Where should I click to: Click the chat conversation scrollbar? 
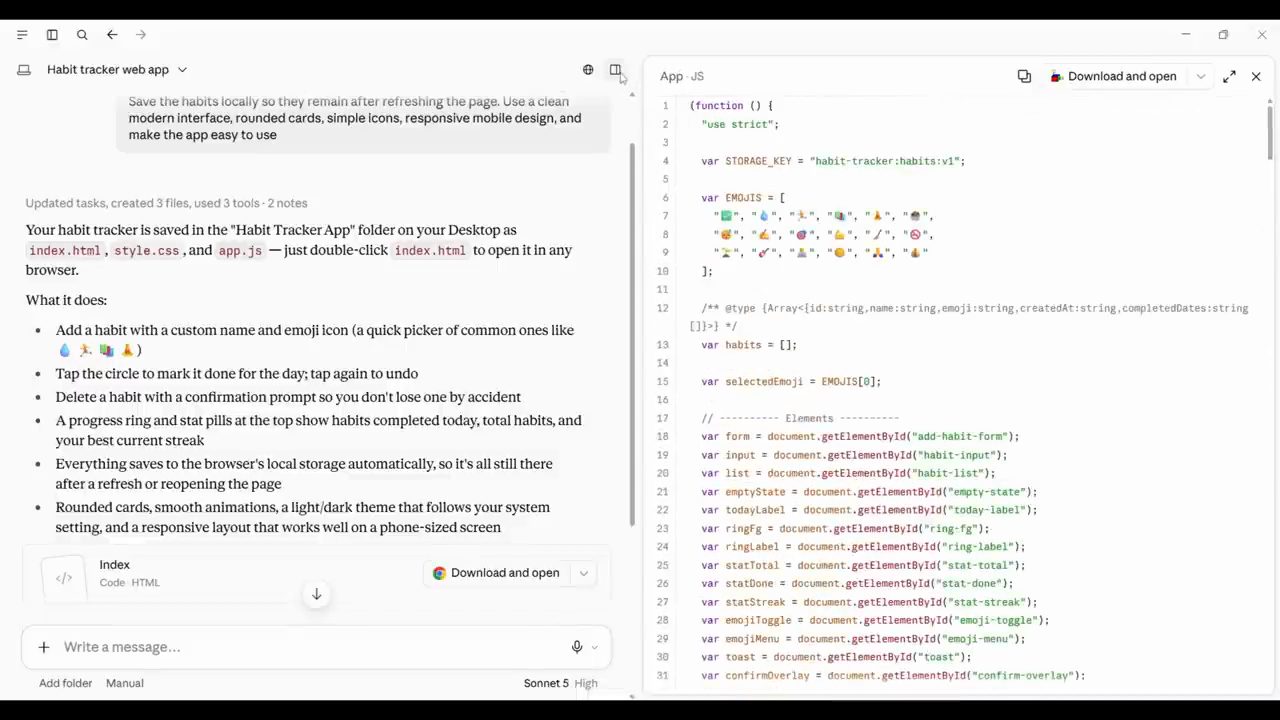point(632,335)
